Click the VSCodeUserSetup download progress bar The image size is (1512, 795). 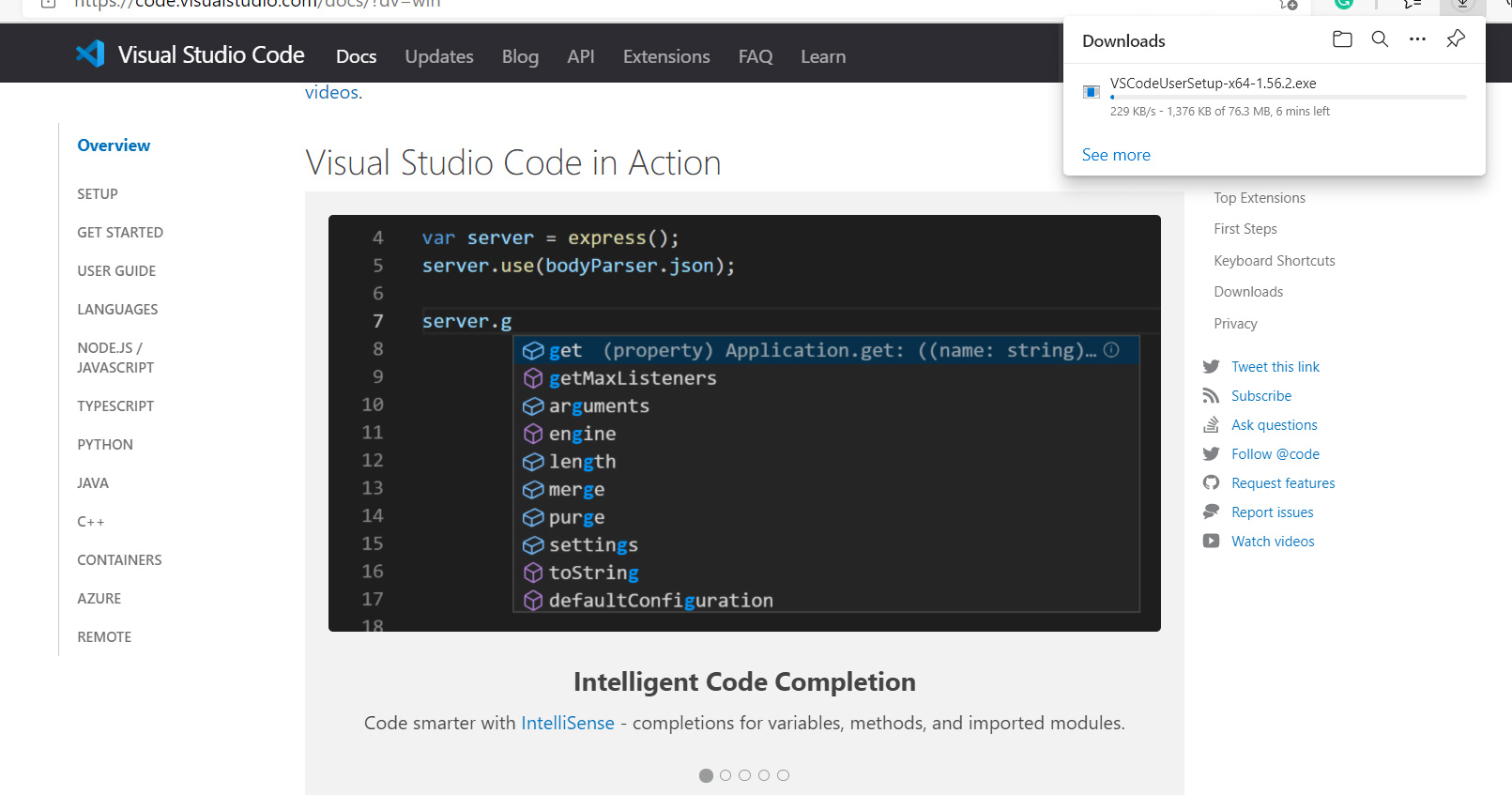[x=1288, y=98]
